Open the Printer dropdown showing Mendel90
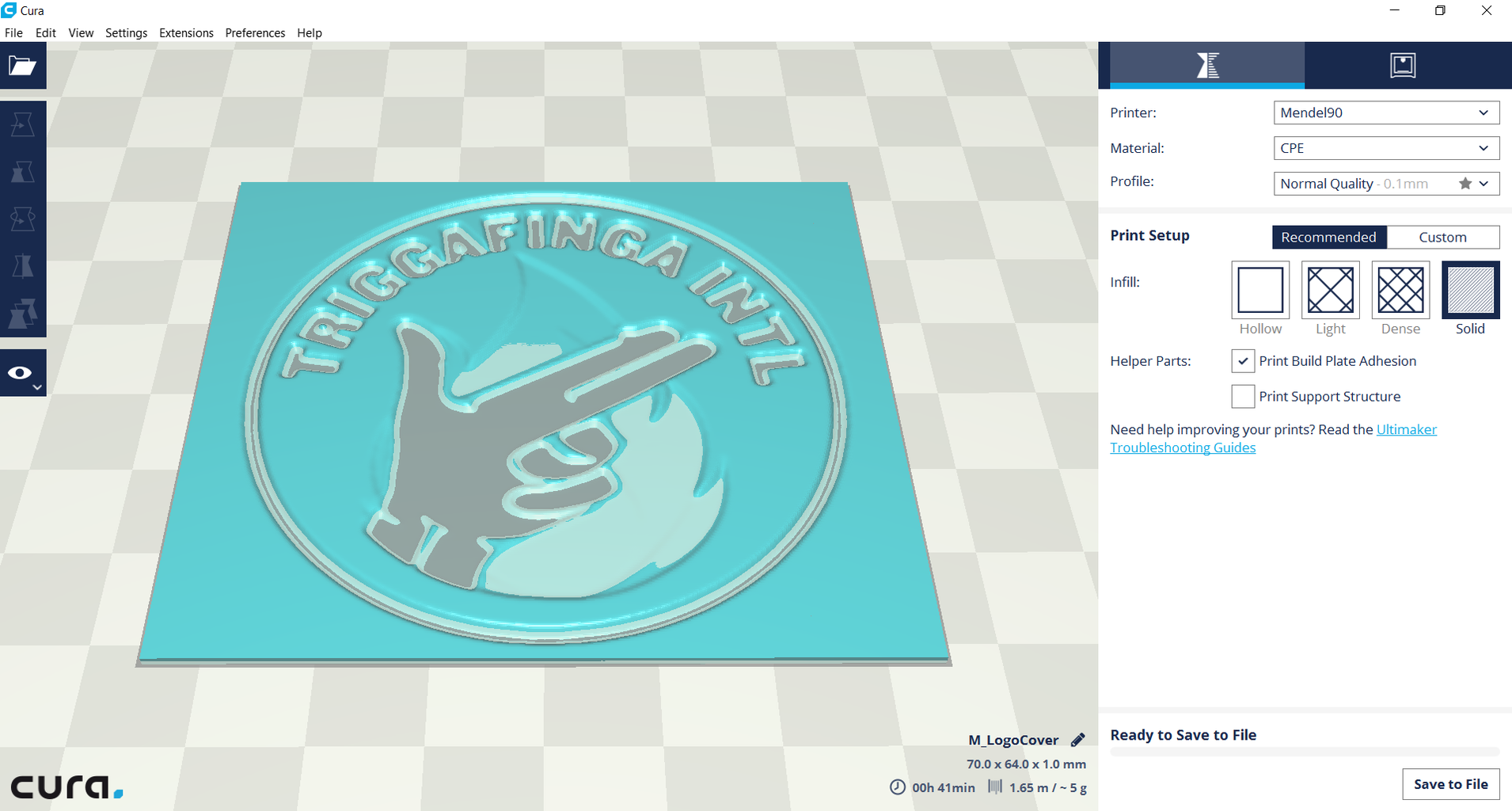Image resolution: width=1512 pixels, height=811 pixels. 1386,112
